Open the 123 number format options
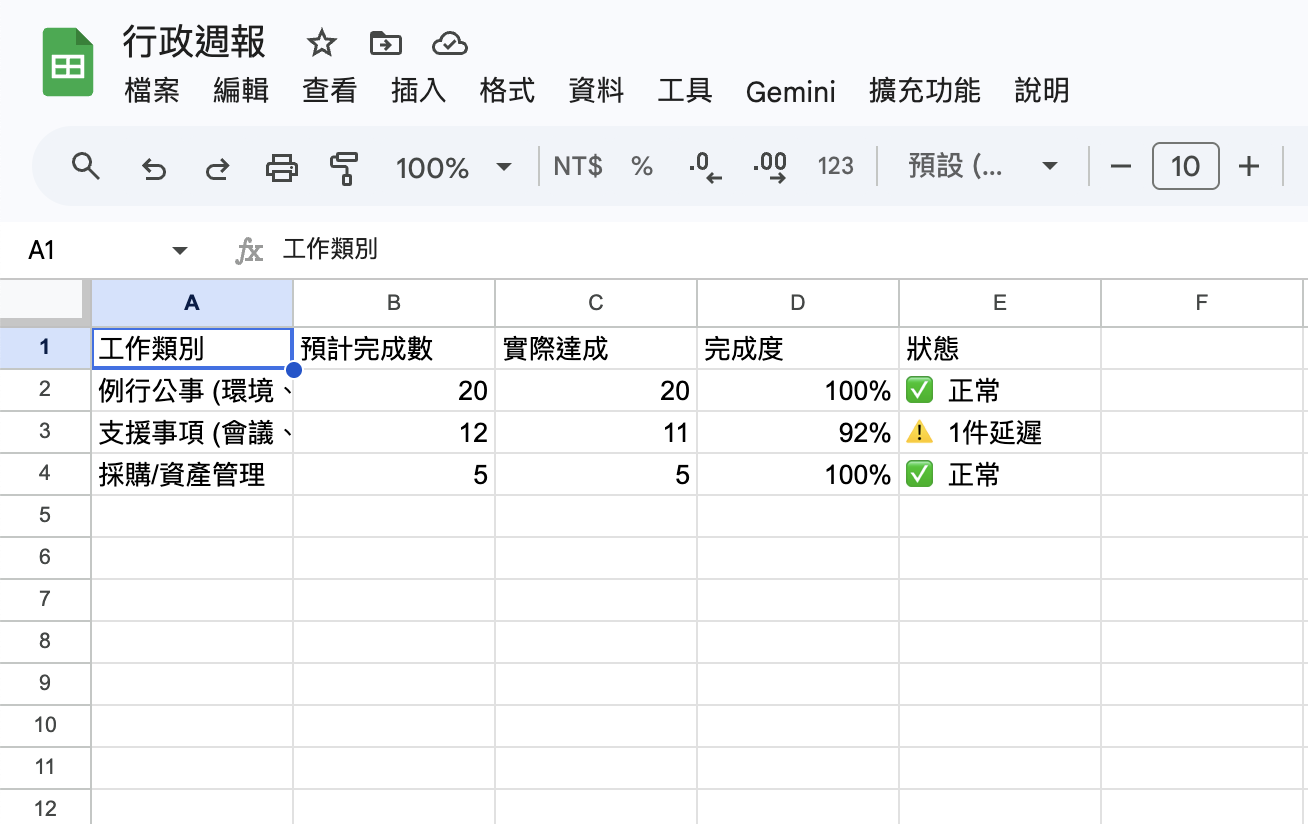Viewport: 1308px width, 824px height. [x=835, y=168]
